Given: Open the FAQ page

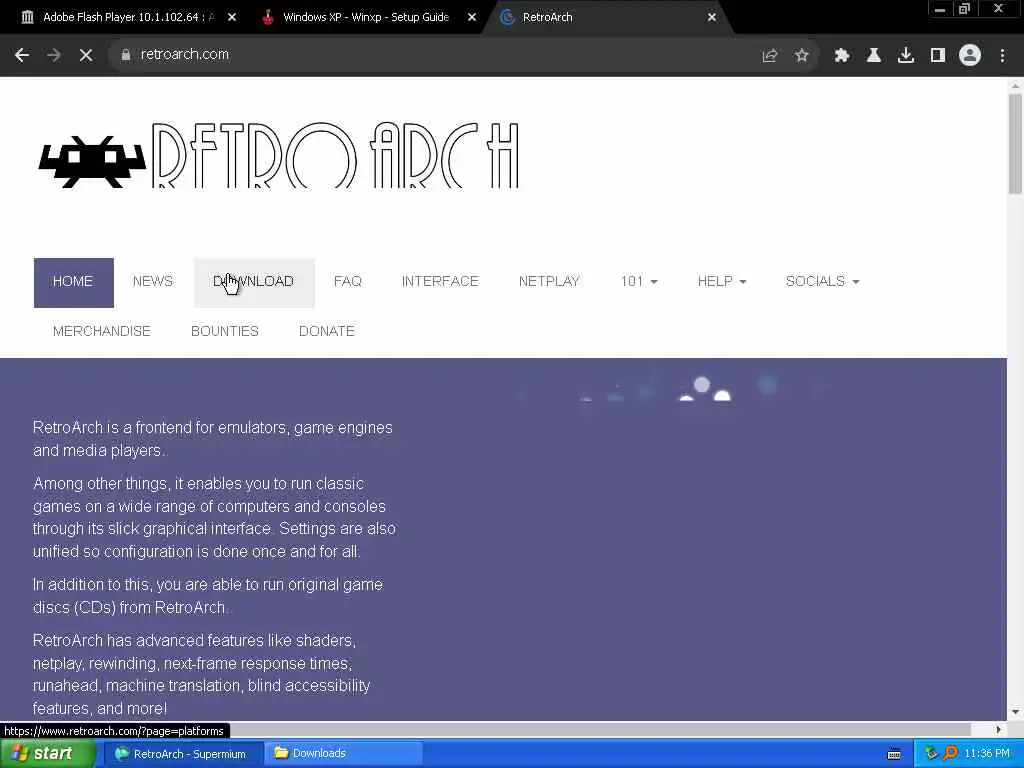Looking at the screenshot, I should click(x=347, y=281).
